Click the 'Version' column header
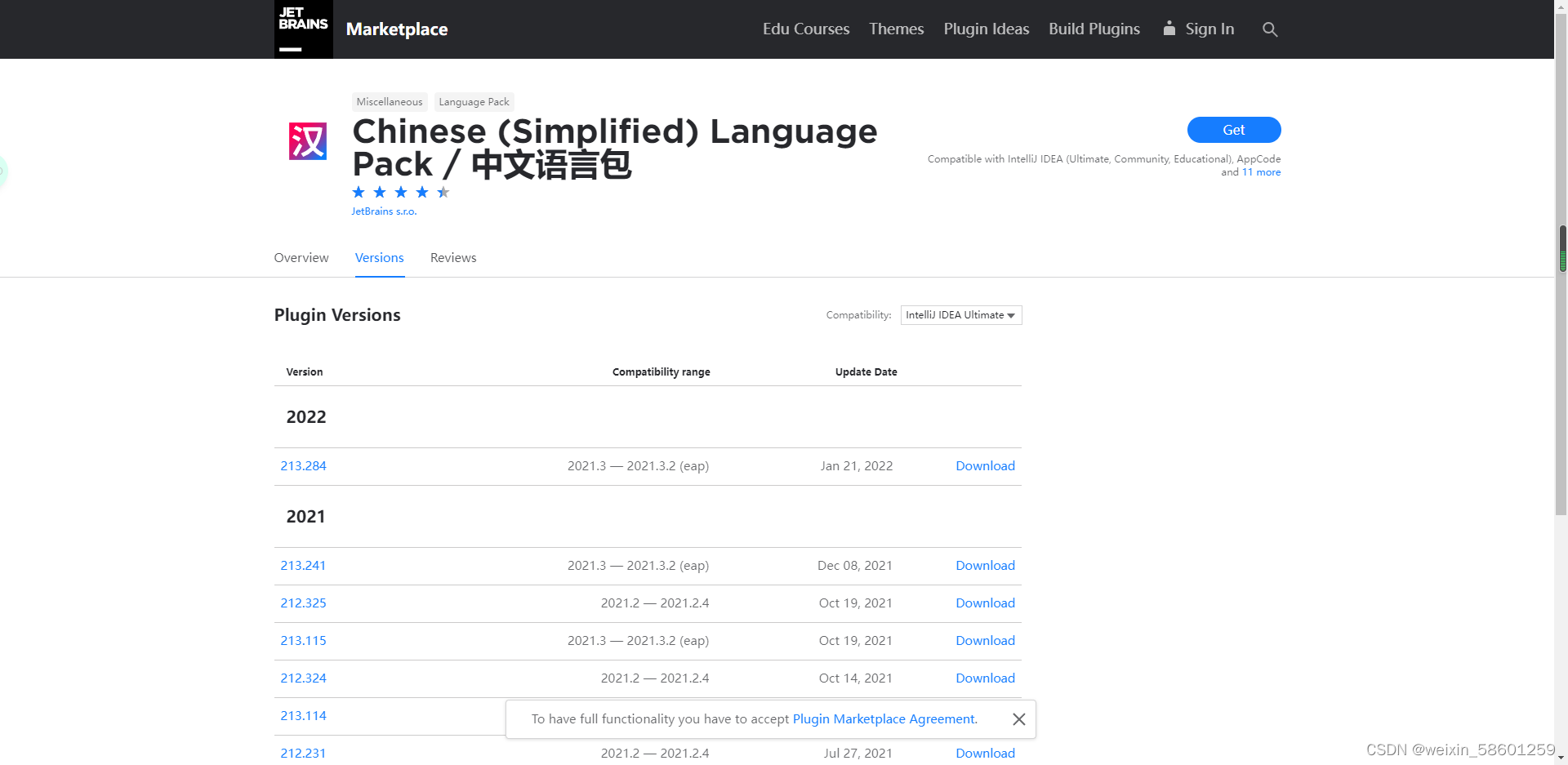This screenshot has height=765, width=1568. point(305,372)
